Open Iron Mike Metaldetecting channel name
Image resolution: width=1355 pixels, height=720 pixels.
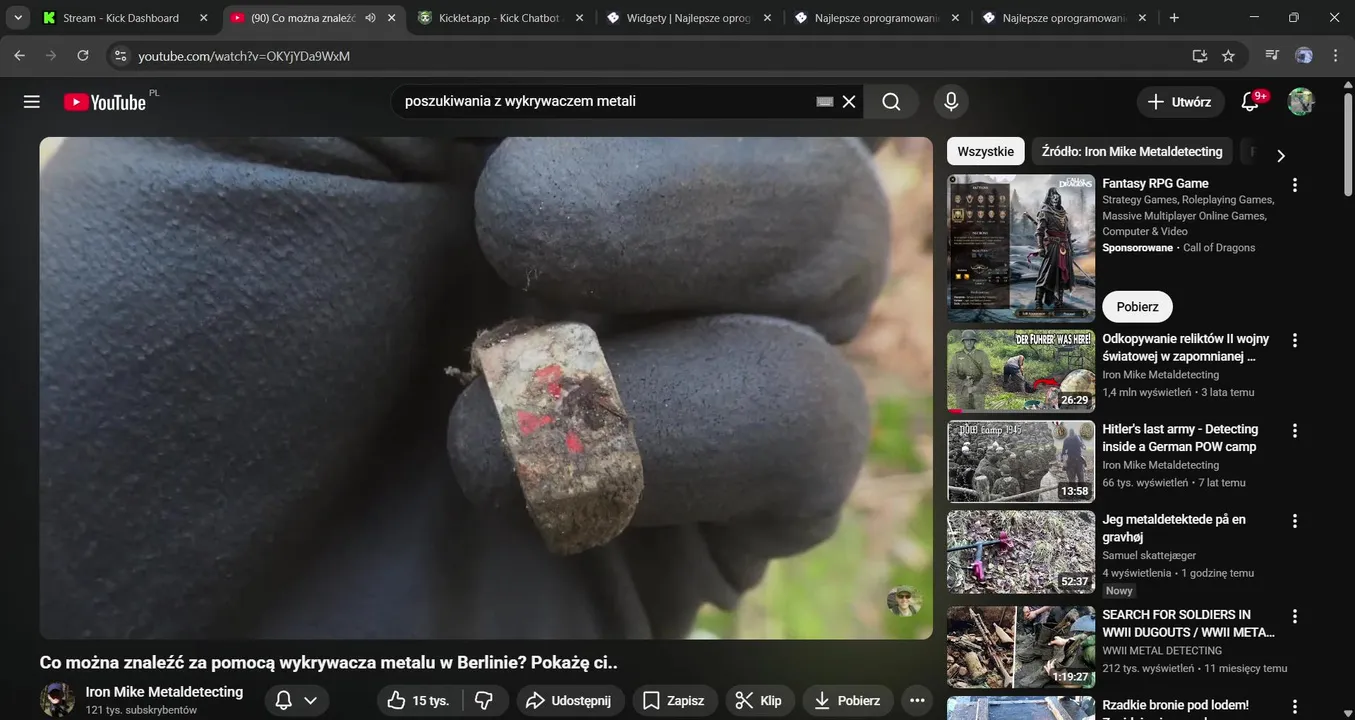coord(164,692)
